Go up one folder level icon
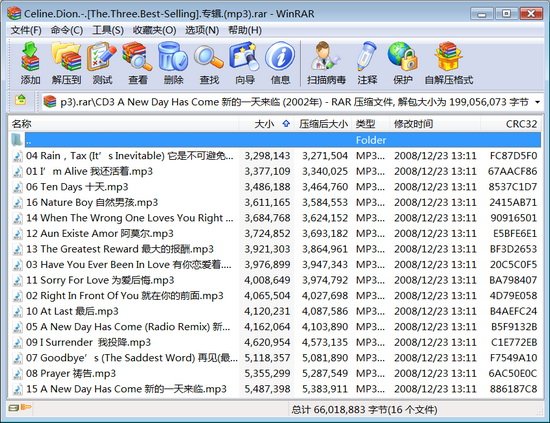This screenshot has height=423, width=550. (x=21, y=100)
